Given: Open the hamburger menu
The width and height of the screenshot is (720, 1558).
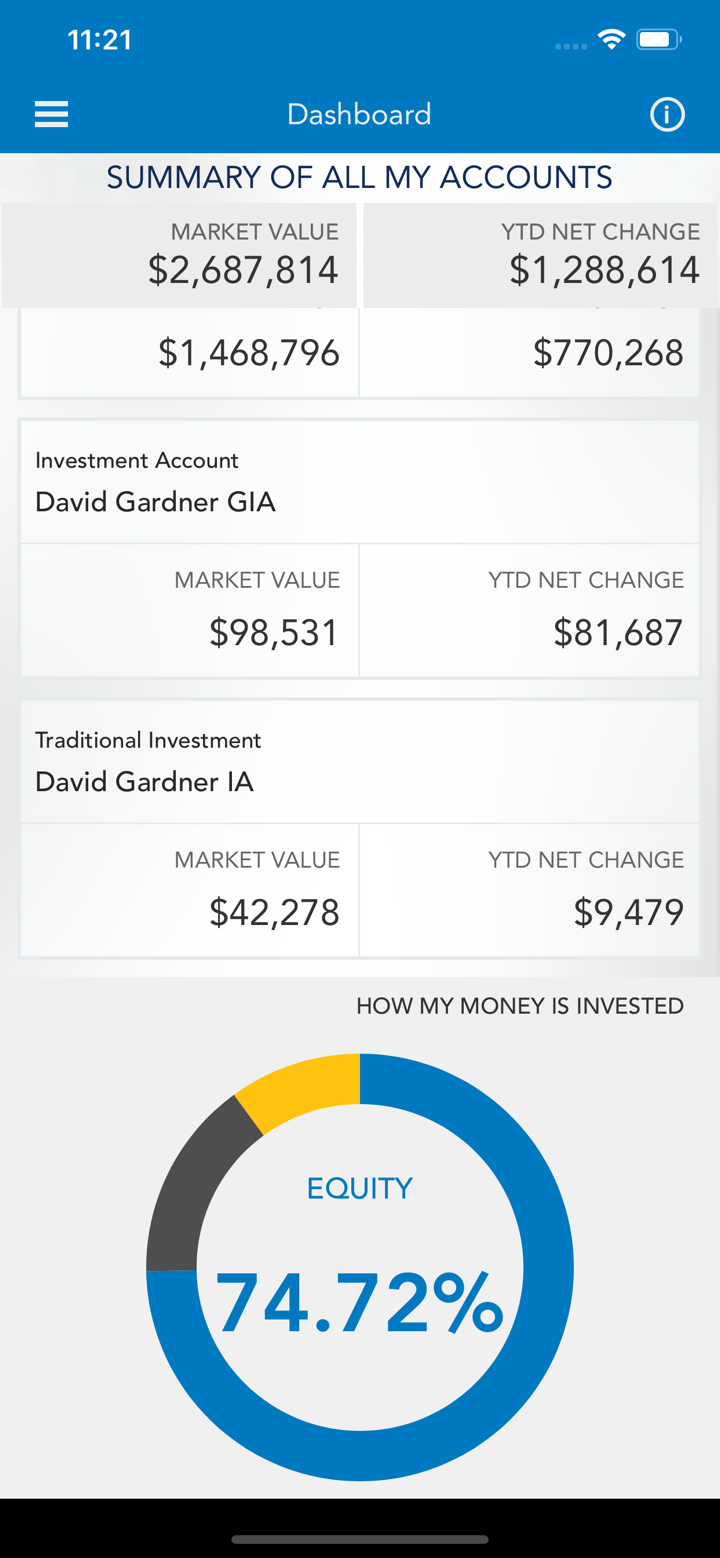Looking at the screenshot, I should point(51,115).
